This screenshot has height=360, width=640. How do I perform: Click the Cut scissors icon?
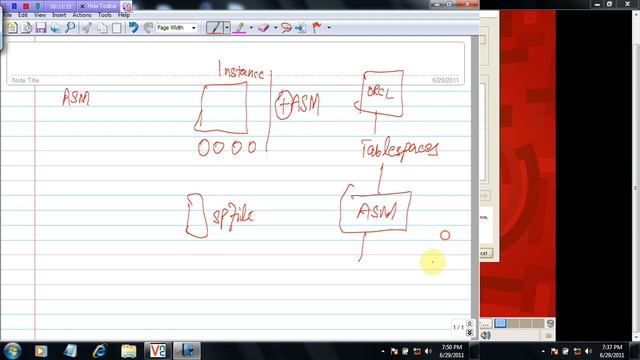click(87, 28)
